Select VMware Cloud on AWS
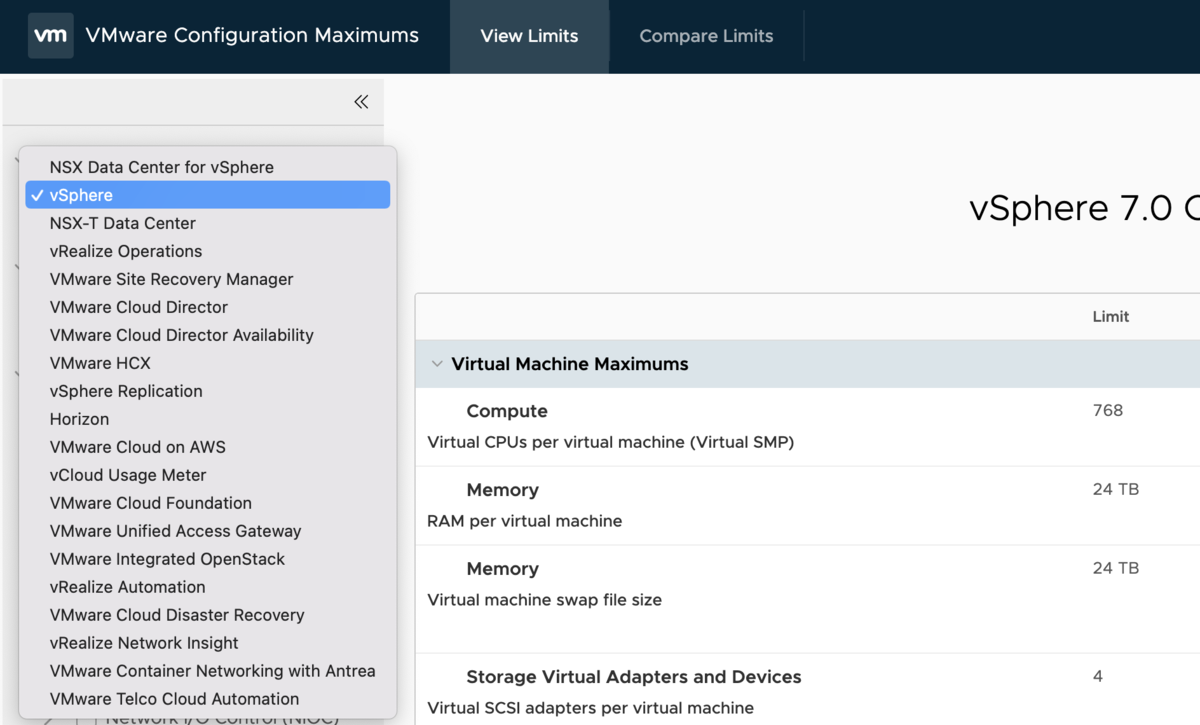 (x=208, y=447)
